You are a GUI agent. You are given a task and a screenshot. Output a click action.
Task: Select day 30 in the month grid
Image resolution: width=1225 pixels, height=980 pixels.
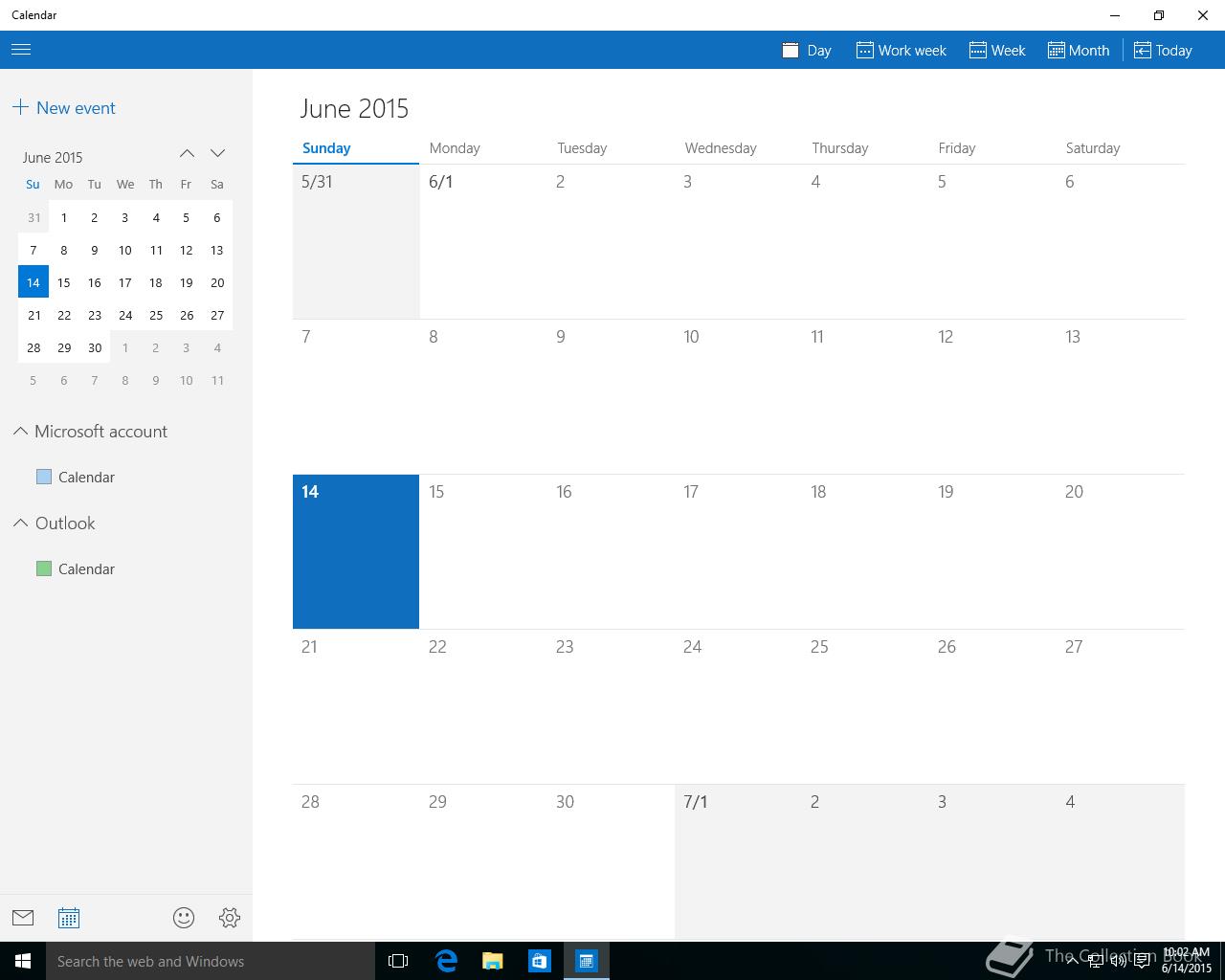pyautogui.click(x=611, y=861)
